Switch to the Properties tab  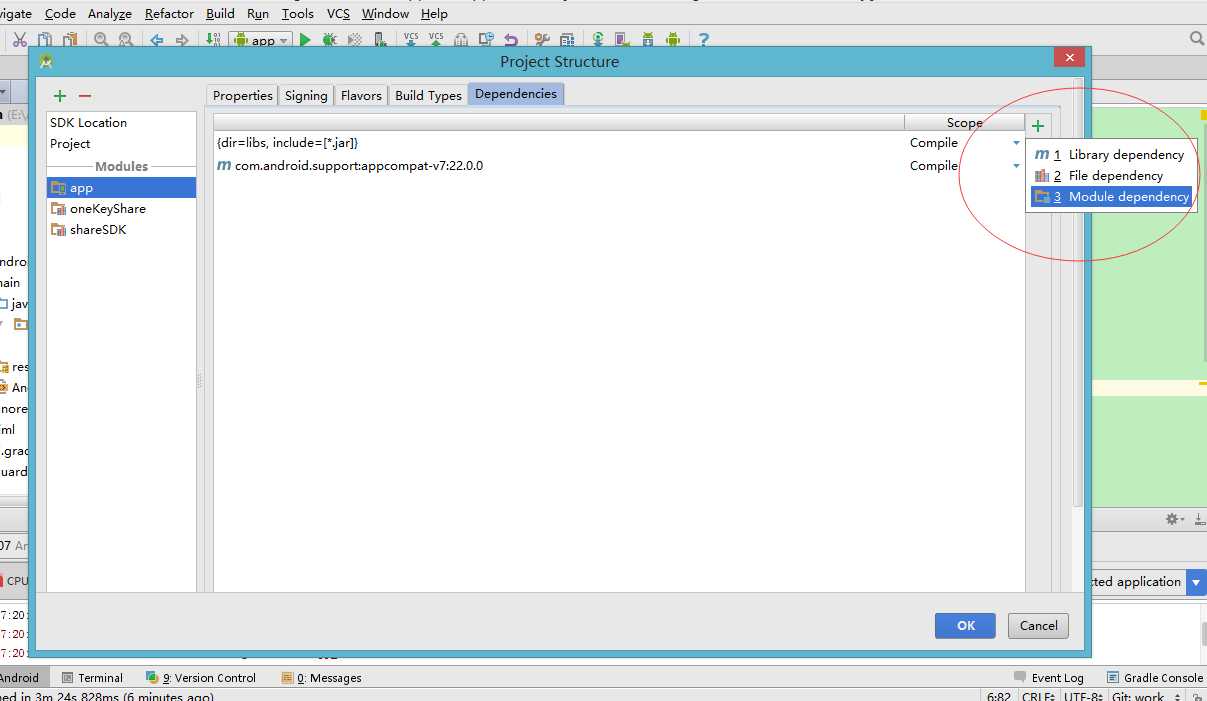pos(243,95)
